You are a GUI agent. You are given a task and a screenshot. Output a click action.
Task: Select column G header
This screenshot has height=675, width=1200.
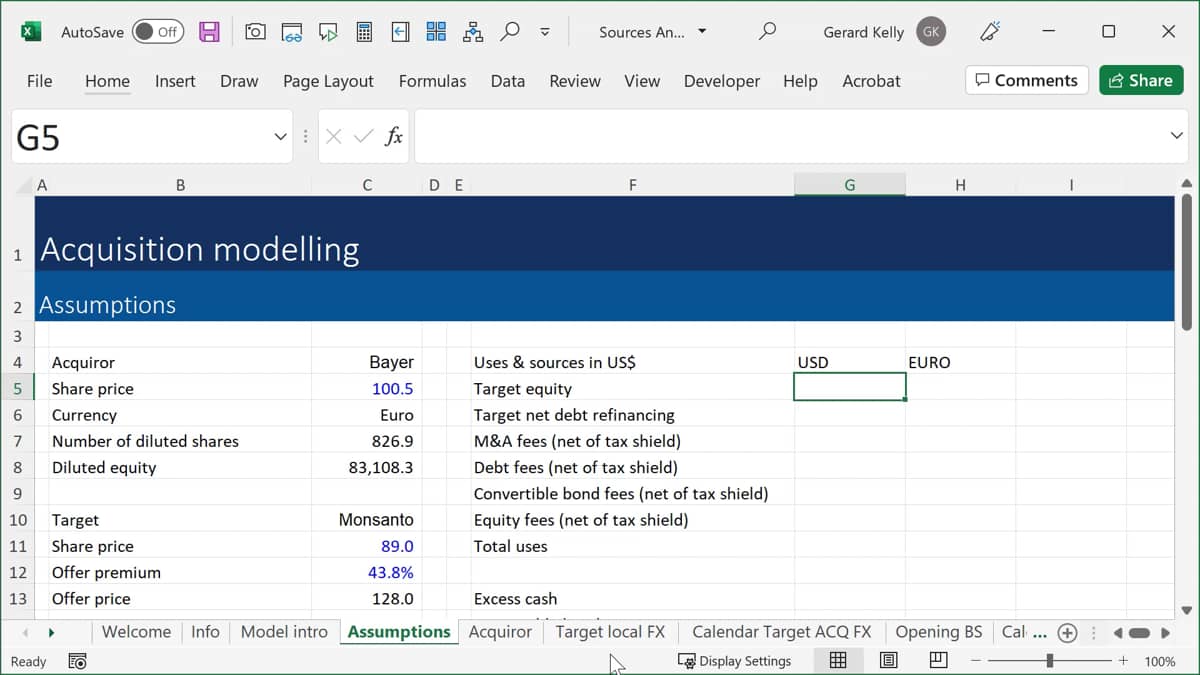tap(850, 185)
